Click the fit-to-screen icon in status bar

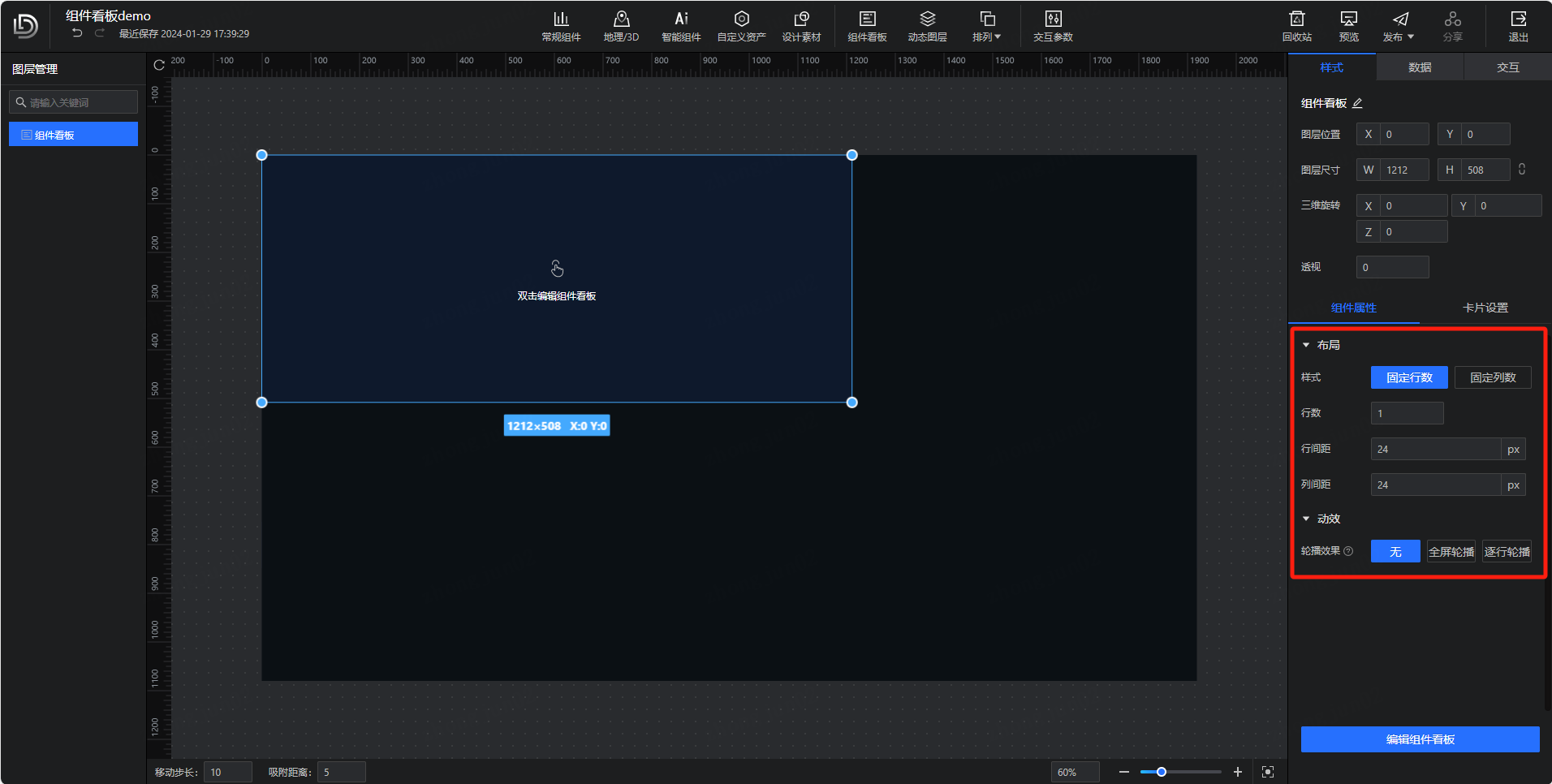tap(1268, 772)
